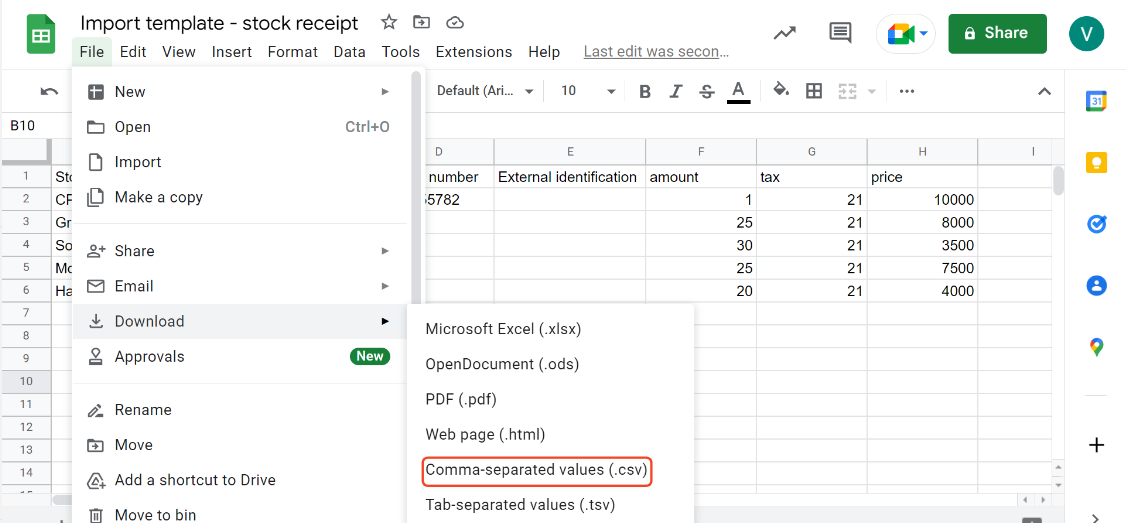1126x523 pixels.
Task: Open the File menu
Action: pos(92,52)
